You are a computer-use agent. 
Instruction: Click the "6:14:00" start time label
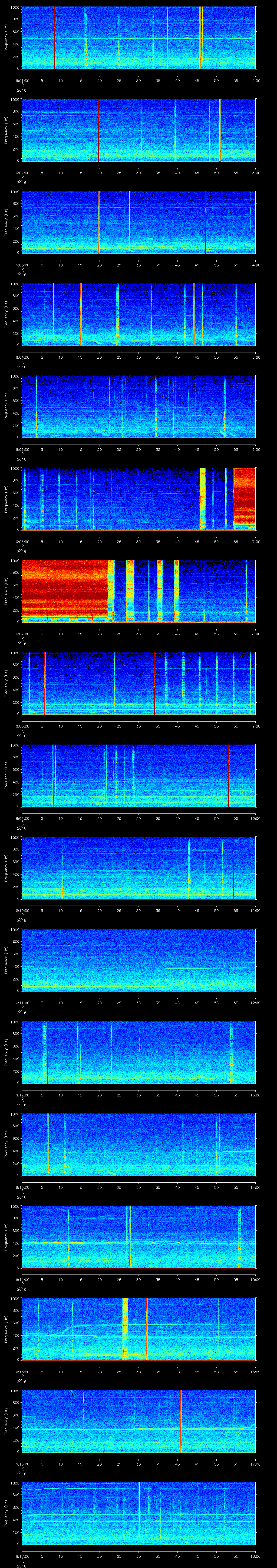coord(22,1279)
